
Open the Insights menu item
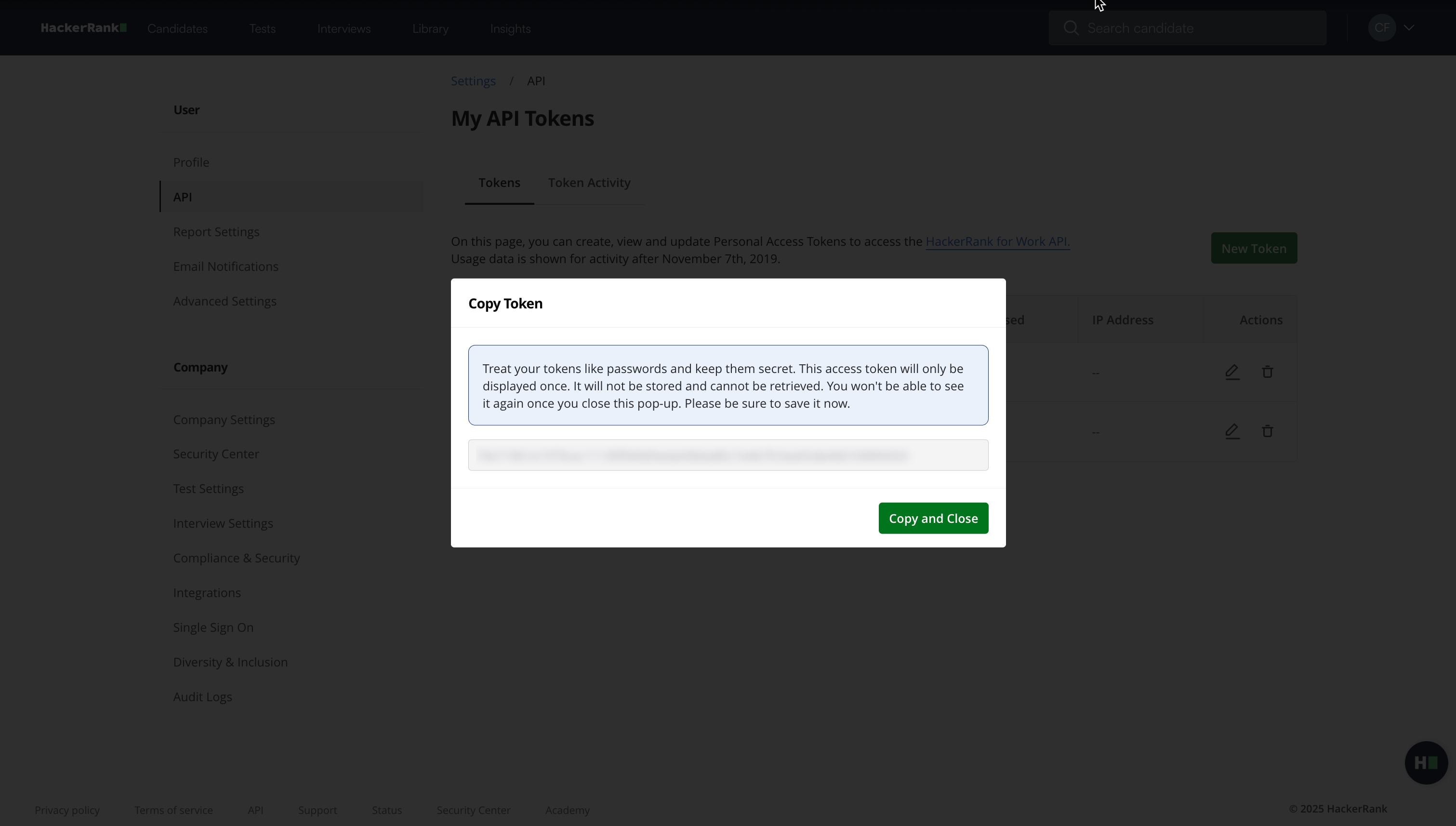pyautogui.click(x=510, y=29)
